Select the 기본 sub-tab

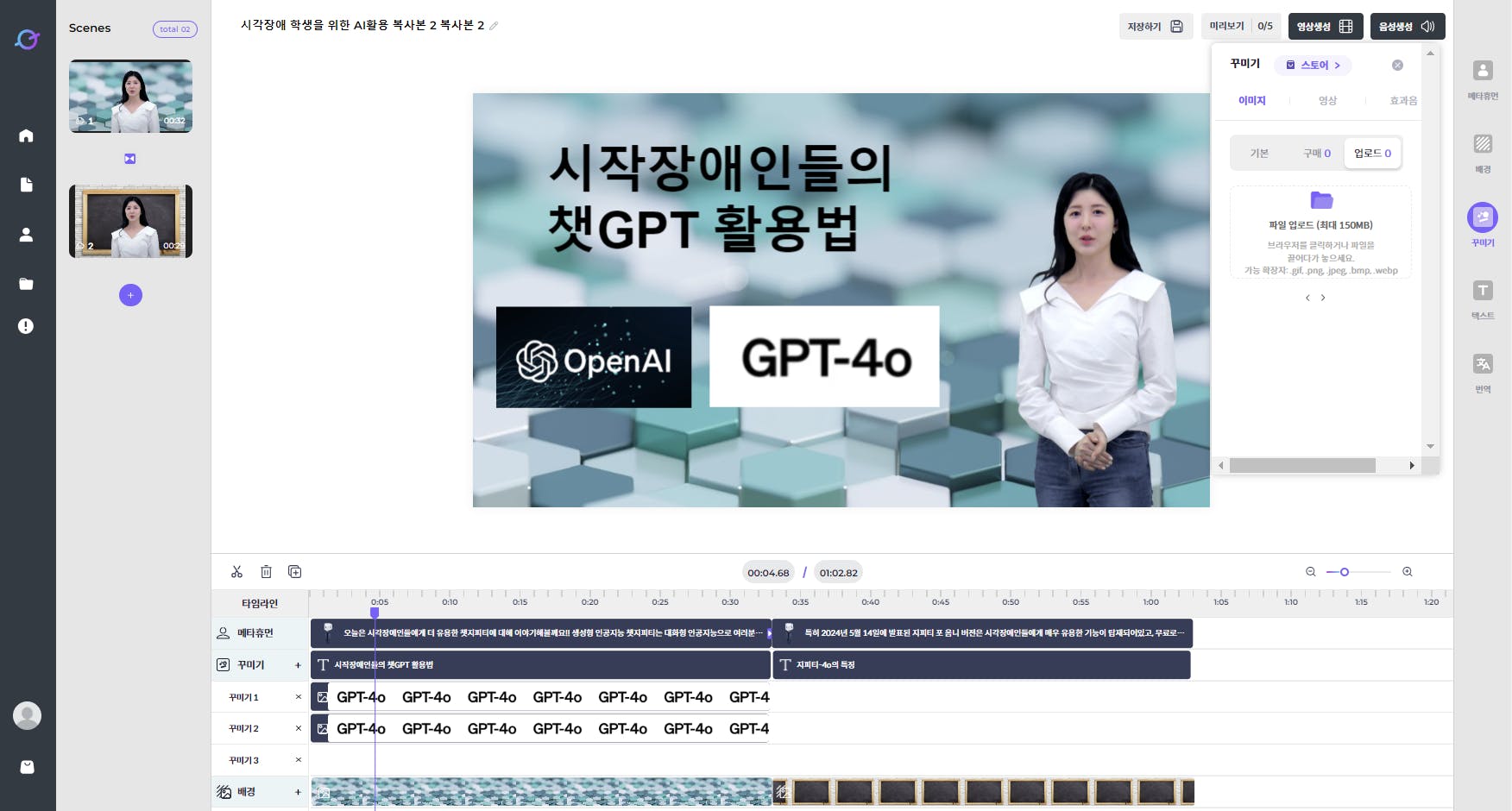pyautogui.click(x=1259, y=154)
